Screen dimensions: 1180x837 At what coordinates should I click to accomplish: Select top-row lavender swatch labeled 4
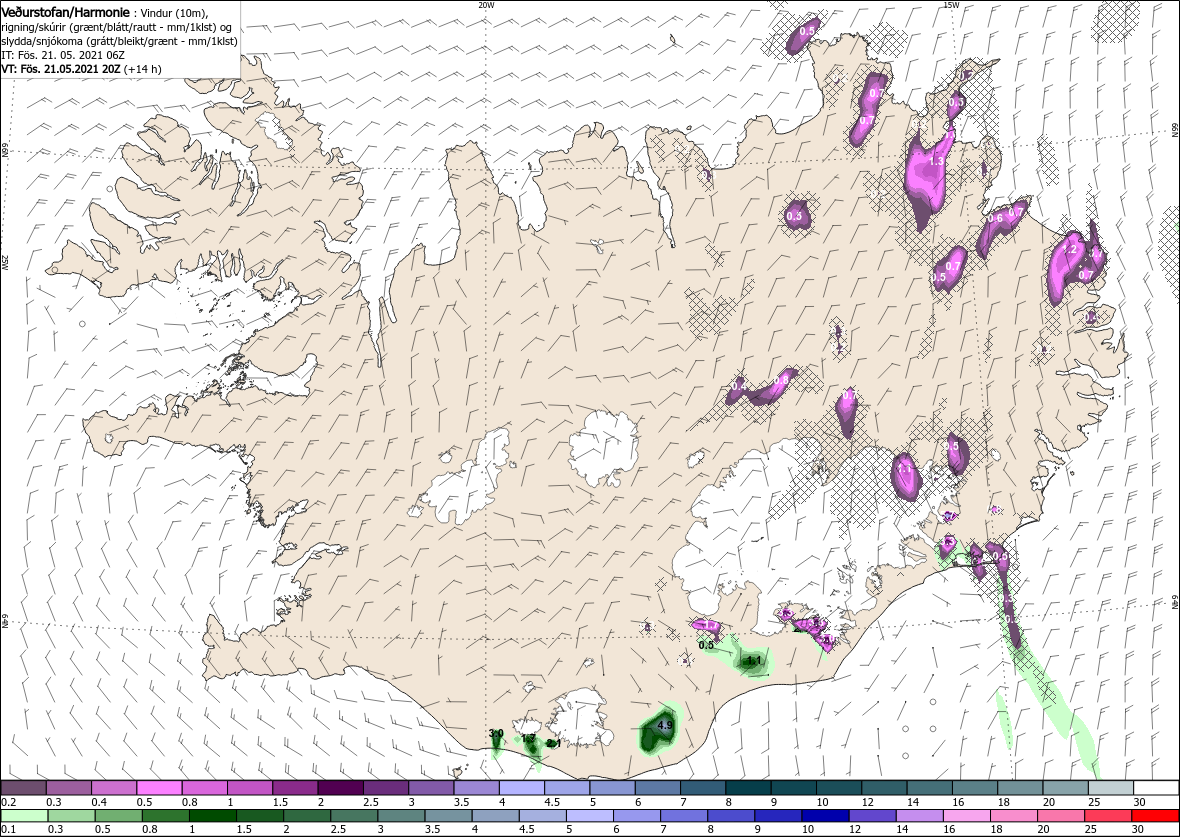click(x=522, y=789)
